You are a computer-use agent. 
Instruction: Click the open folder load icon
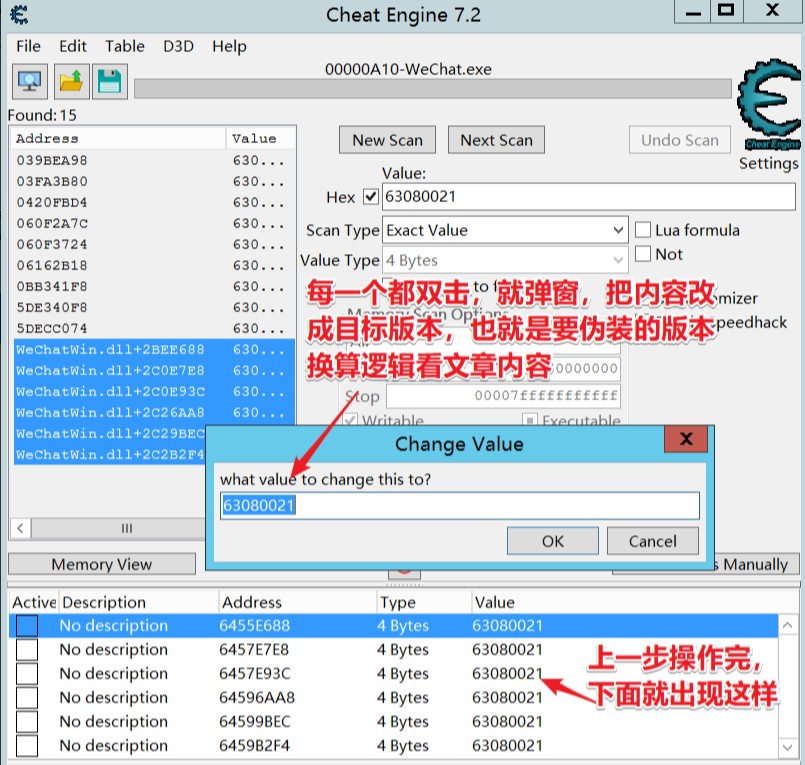70,81
